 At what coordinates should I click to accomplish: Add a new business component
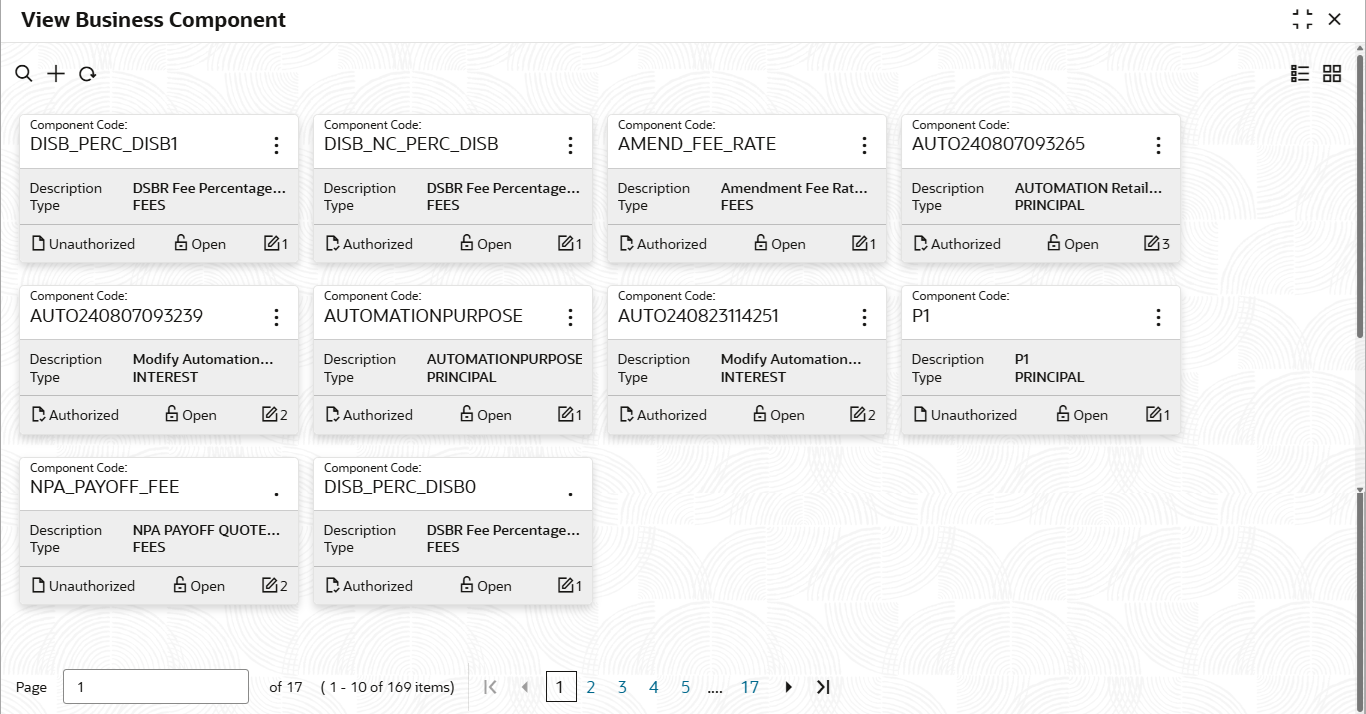click(x=56, y=74)
